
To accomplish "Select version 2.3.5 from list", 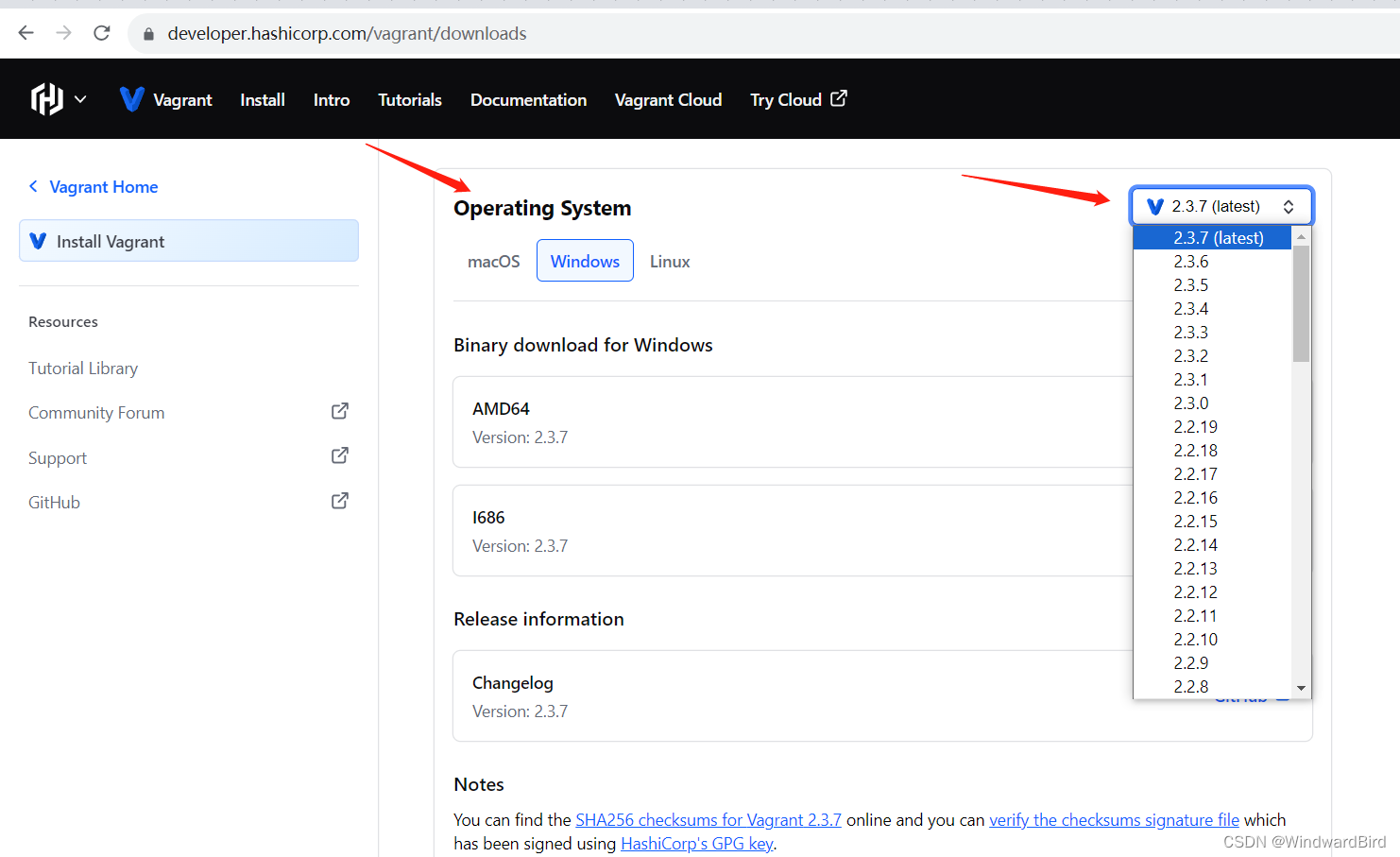I will tap(1212, 285).
